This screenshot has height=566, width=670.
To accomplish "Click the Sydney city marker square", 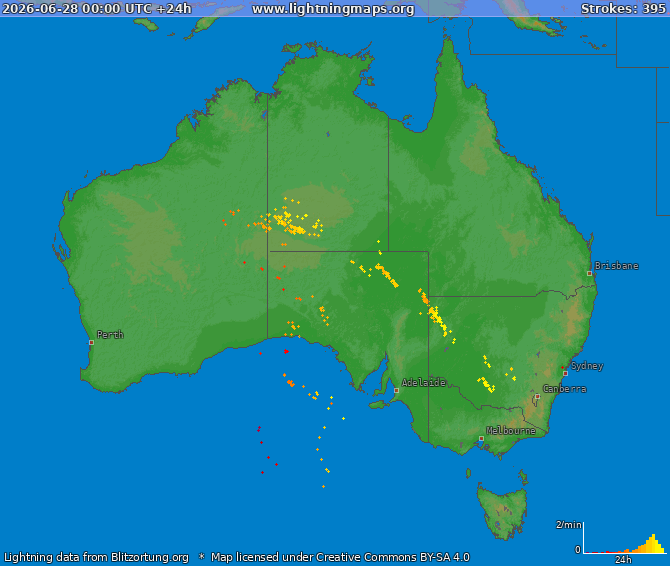I will (565, 373).
